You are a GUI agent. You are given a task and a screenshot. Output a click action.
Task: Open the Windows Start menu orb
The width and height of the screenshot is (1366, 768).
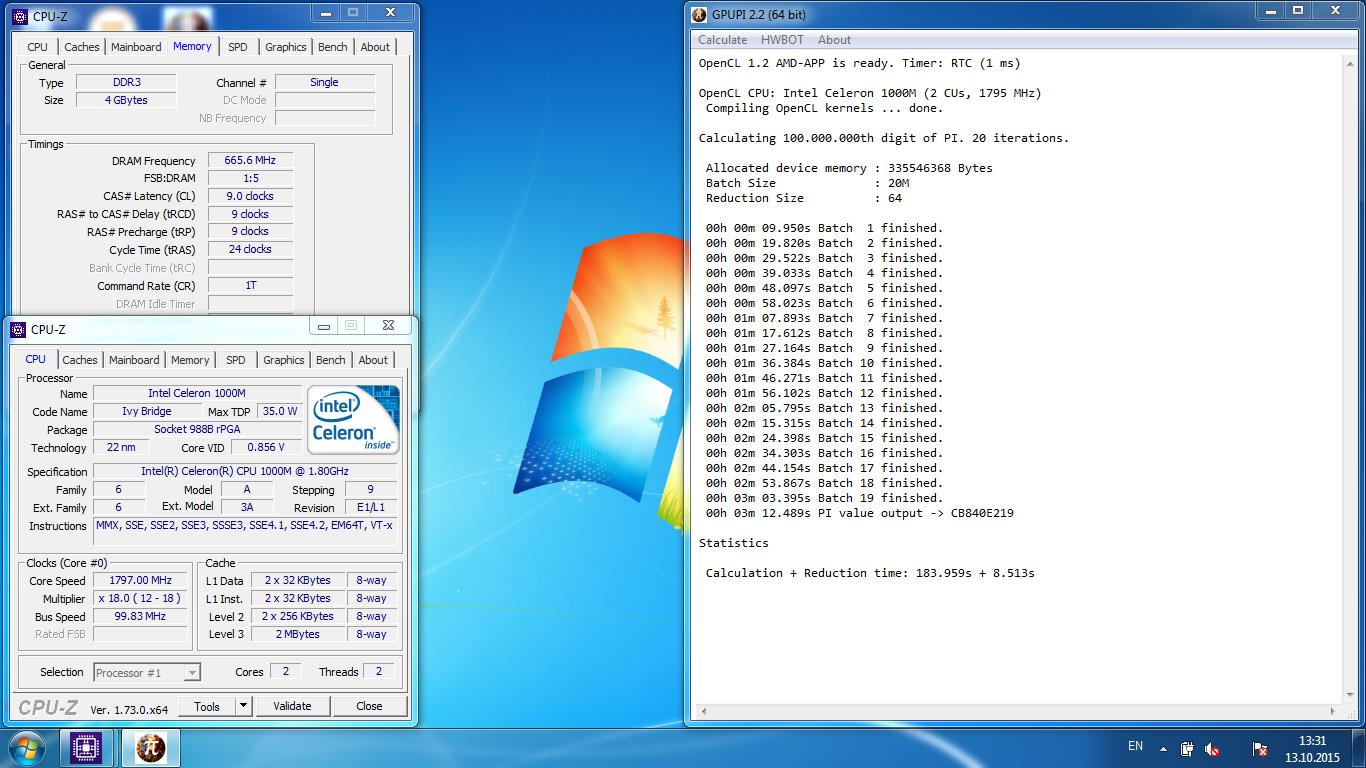(x=26, y=748)
